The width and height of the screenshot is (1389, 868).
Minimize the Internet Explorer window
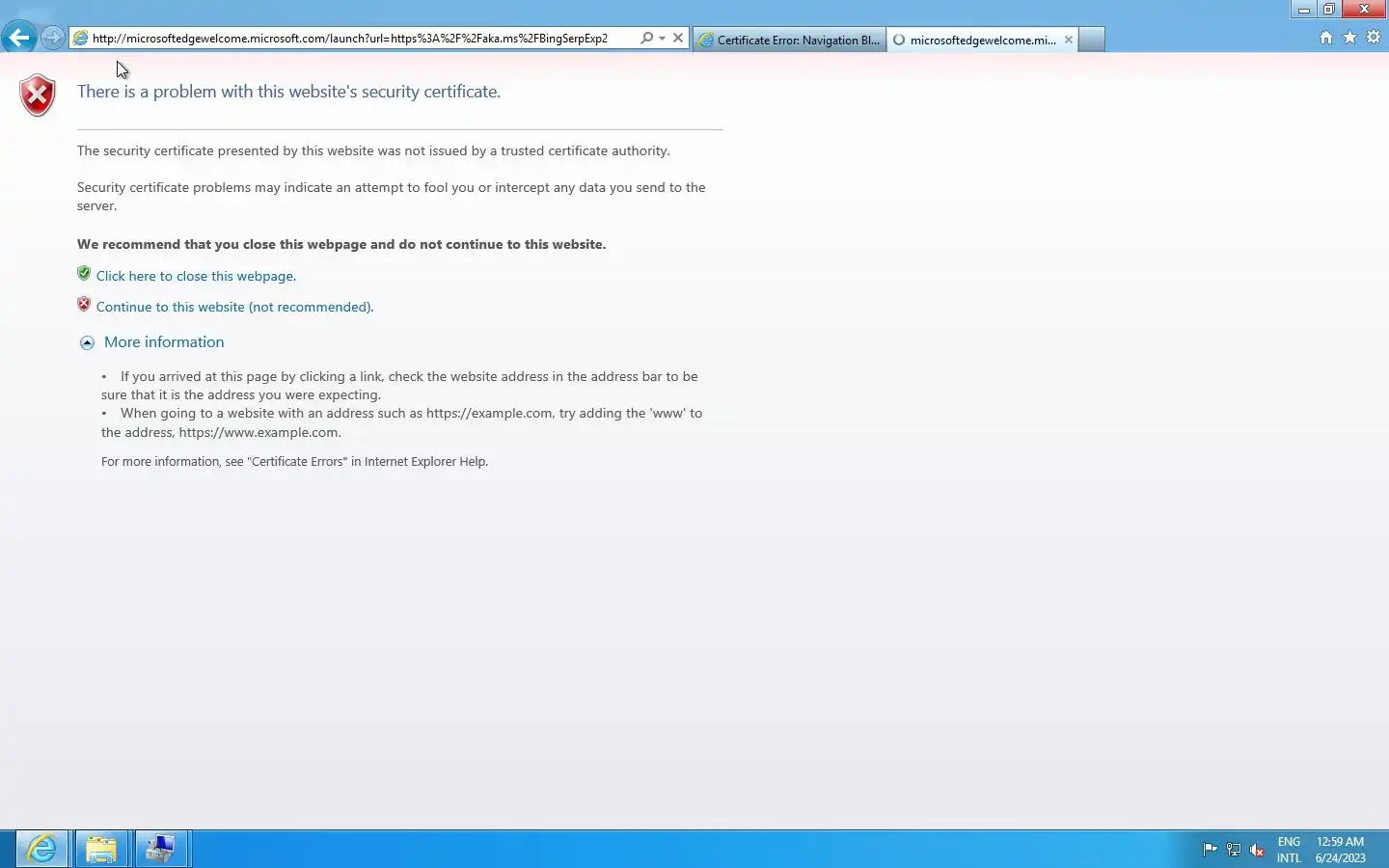pyautogui.click(x=1304, y=10)
